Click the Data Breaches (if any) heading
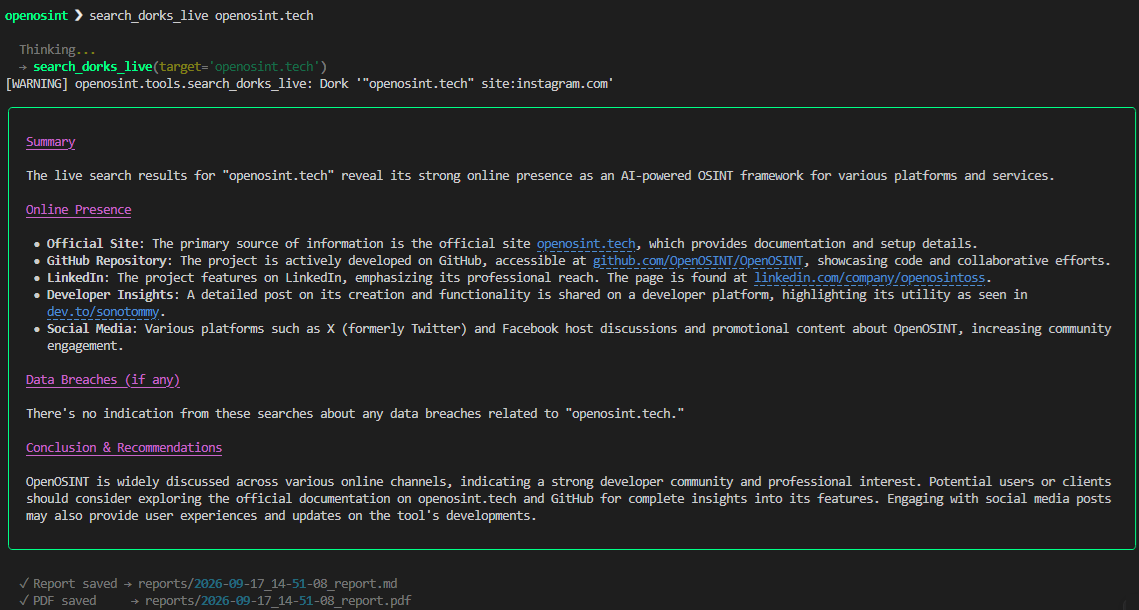This screenshot has width=1139, height=610. (103, 380)
